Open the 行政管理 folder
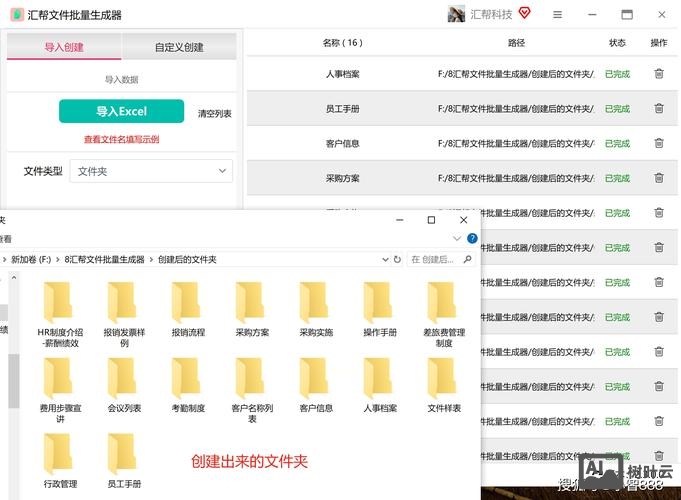The height and width of the screenshot is (500, 681). pos(60,461)
